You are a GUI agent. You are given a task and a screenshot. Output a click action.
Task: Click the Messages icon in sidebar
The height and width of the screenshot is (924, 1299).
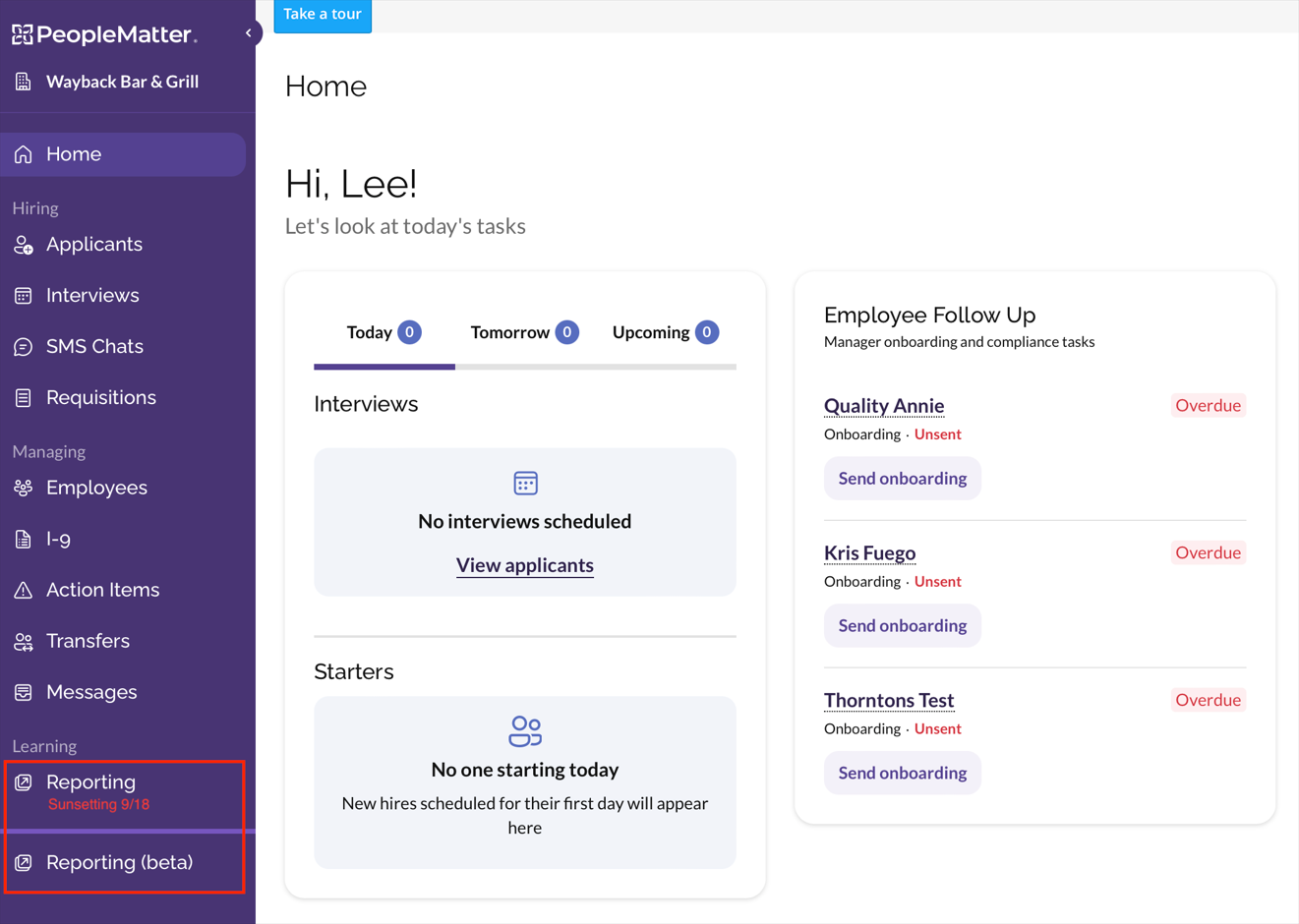click(x=24, y=693)
